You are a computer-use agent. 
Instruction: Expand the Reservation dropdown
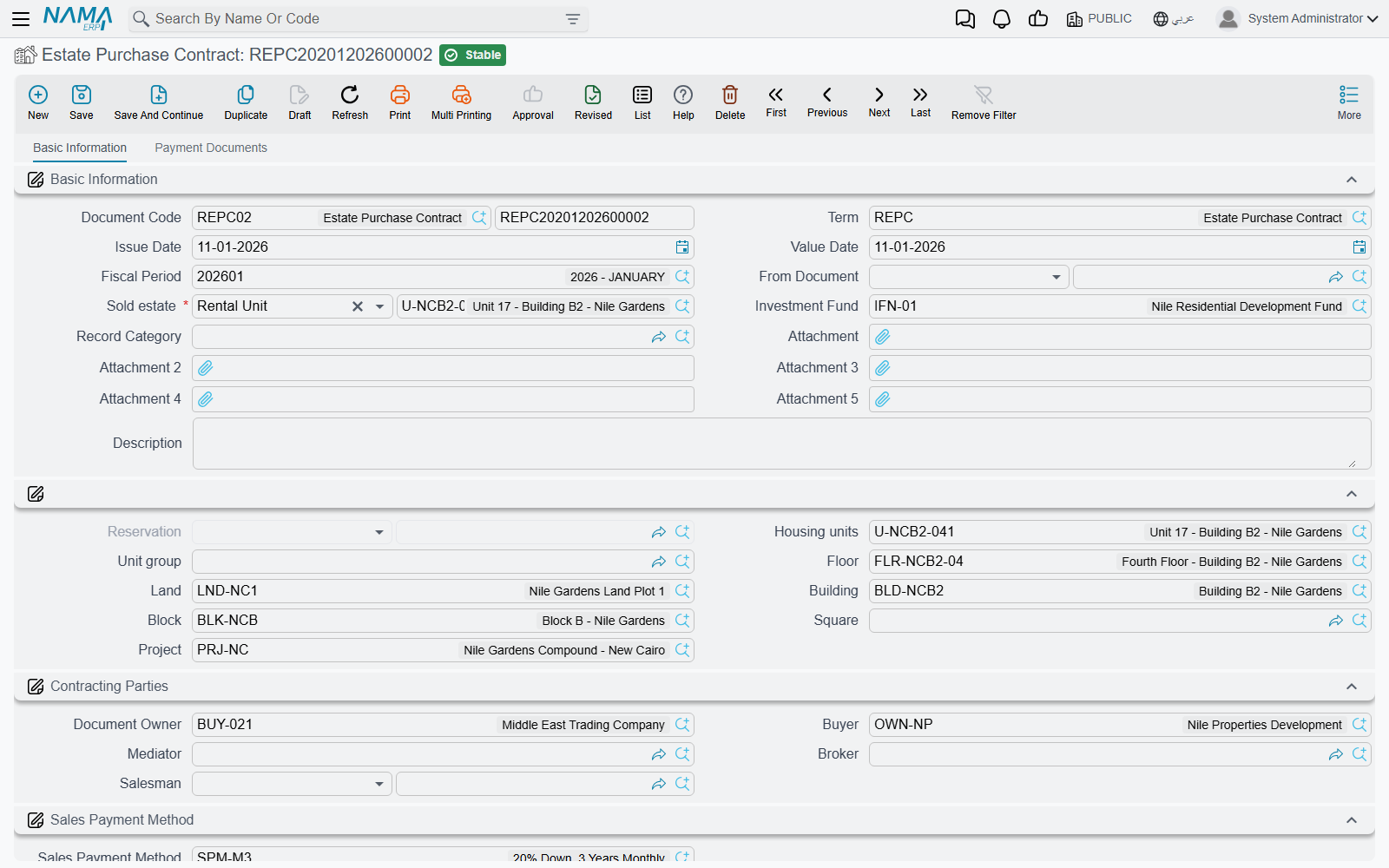379,532
